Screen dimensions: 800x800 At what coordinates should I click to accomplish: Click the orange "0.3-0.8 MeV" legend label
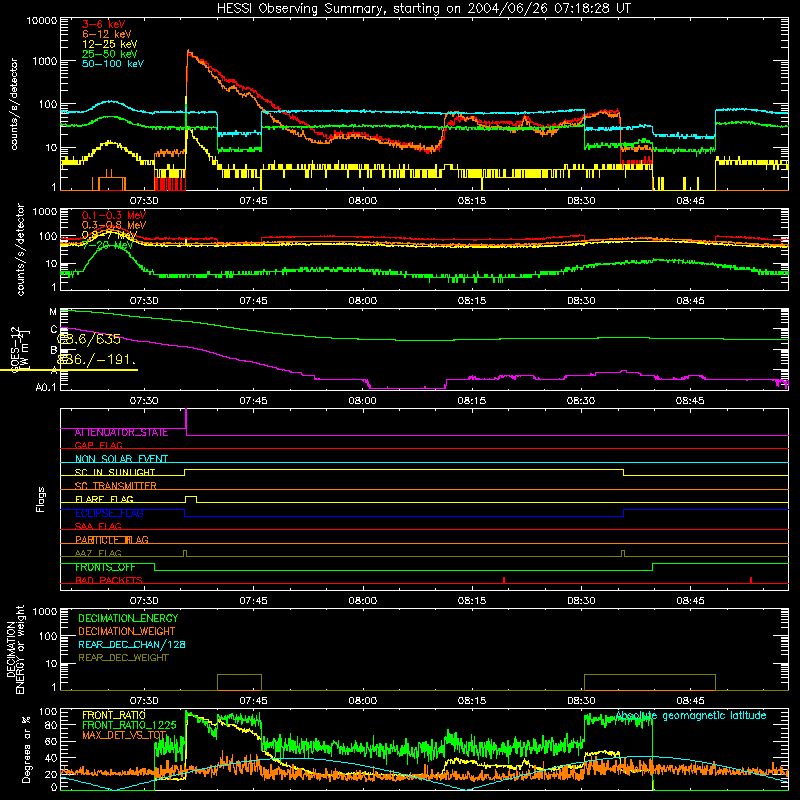tap(114, 226)
